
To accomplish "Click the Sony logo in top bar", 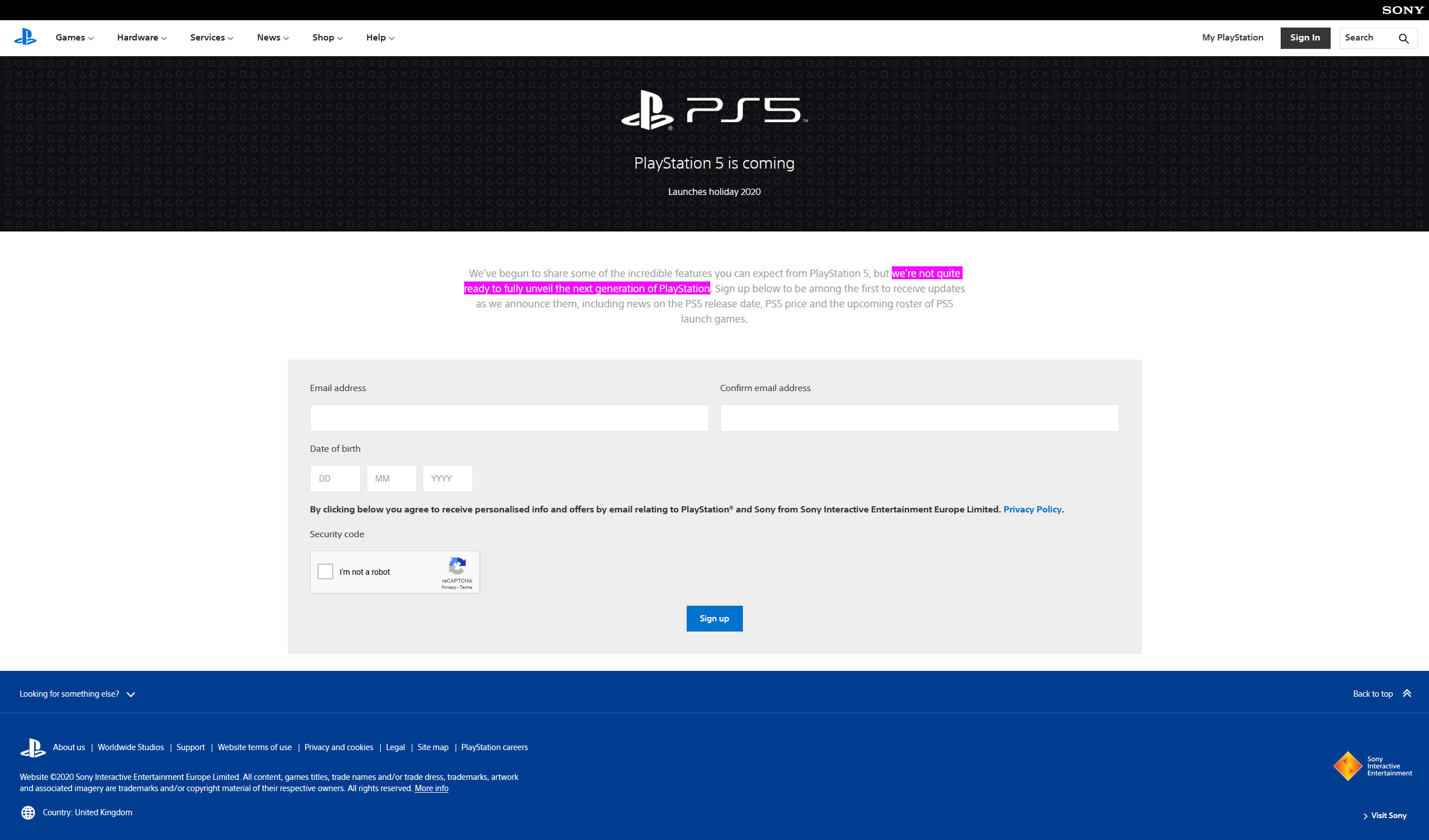I will click(x=1402, y=10).
